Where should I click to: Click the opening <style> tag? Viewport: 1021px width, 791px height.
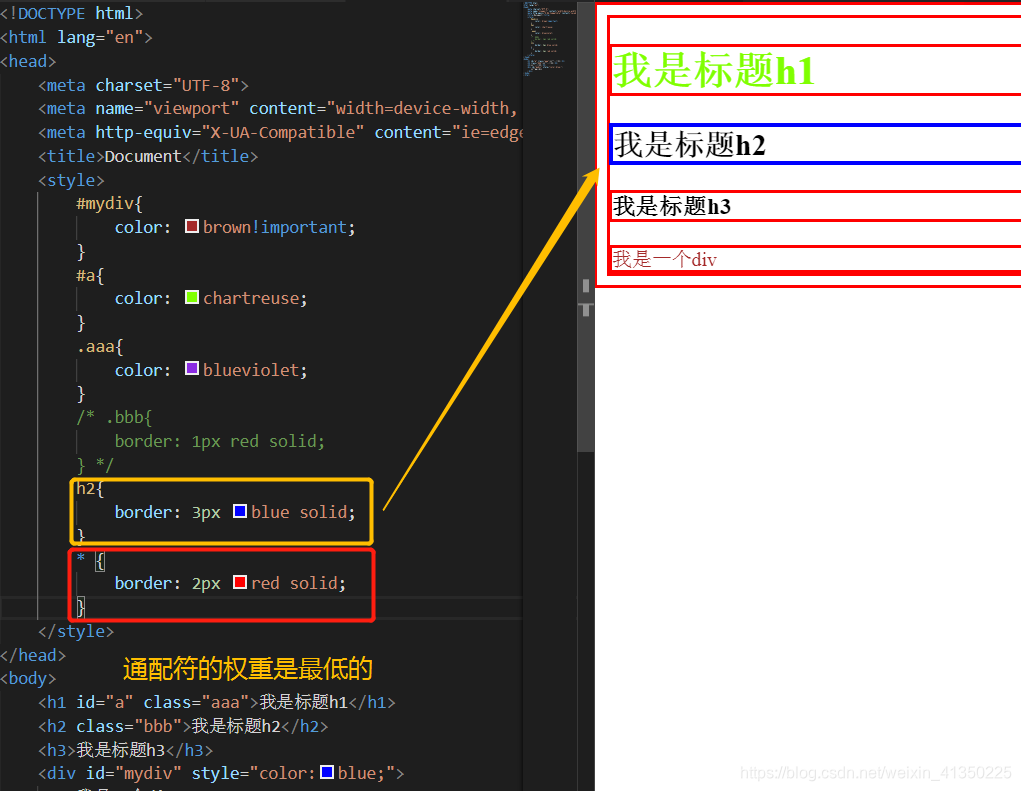pyautogui.click(x=71, y=180)
